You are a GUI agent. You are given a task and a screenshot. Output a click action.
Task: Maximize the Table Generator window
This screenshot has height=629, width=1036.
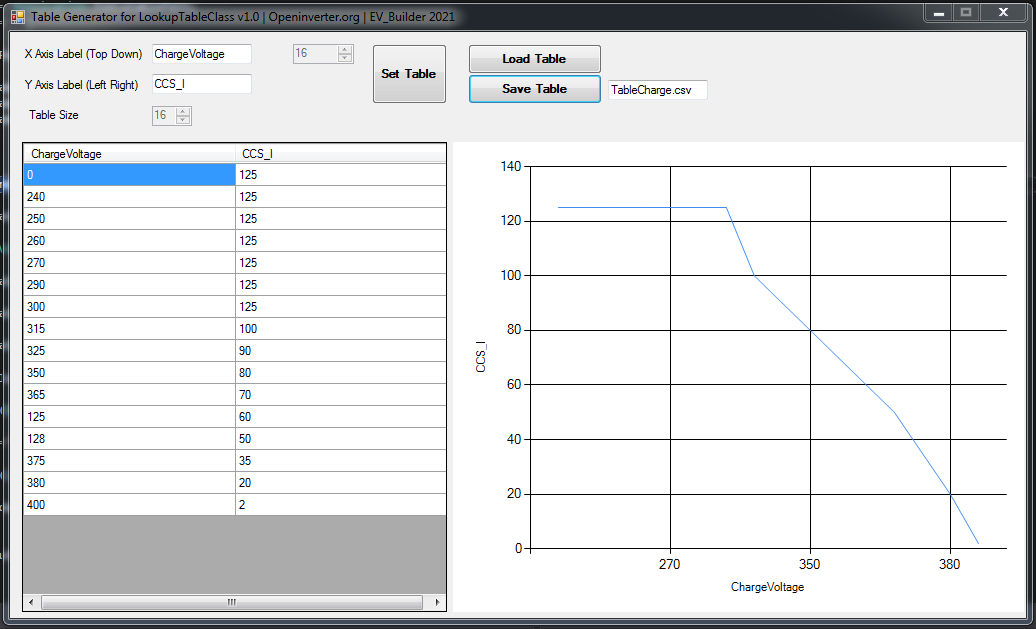[x=965, y=13]
